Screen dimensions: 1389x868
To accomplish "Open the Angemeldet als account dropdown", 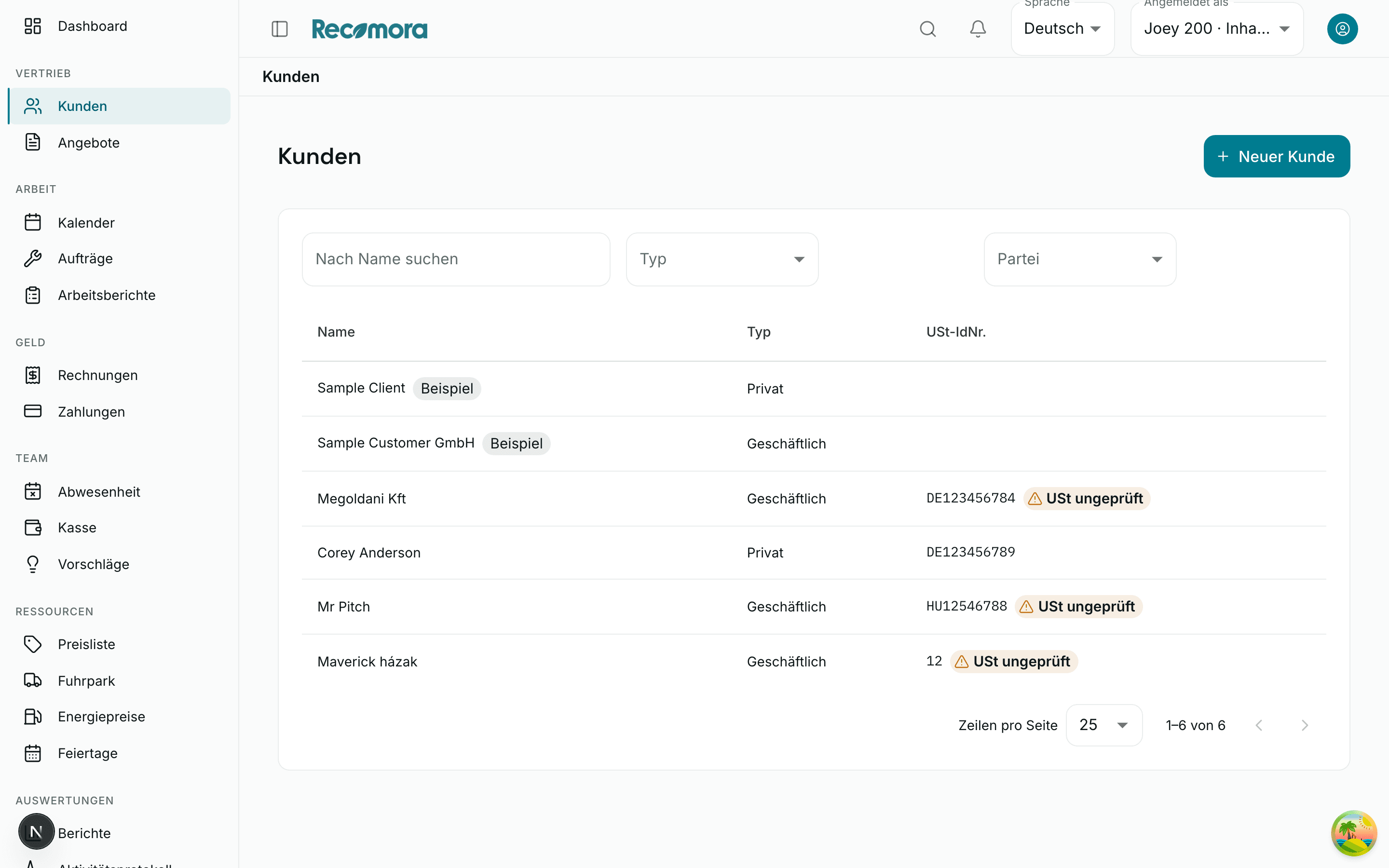I will (1217, 29).
